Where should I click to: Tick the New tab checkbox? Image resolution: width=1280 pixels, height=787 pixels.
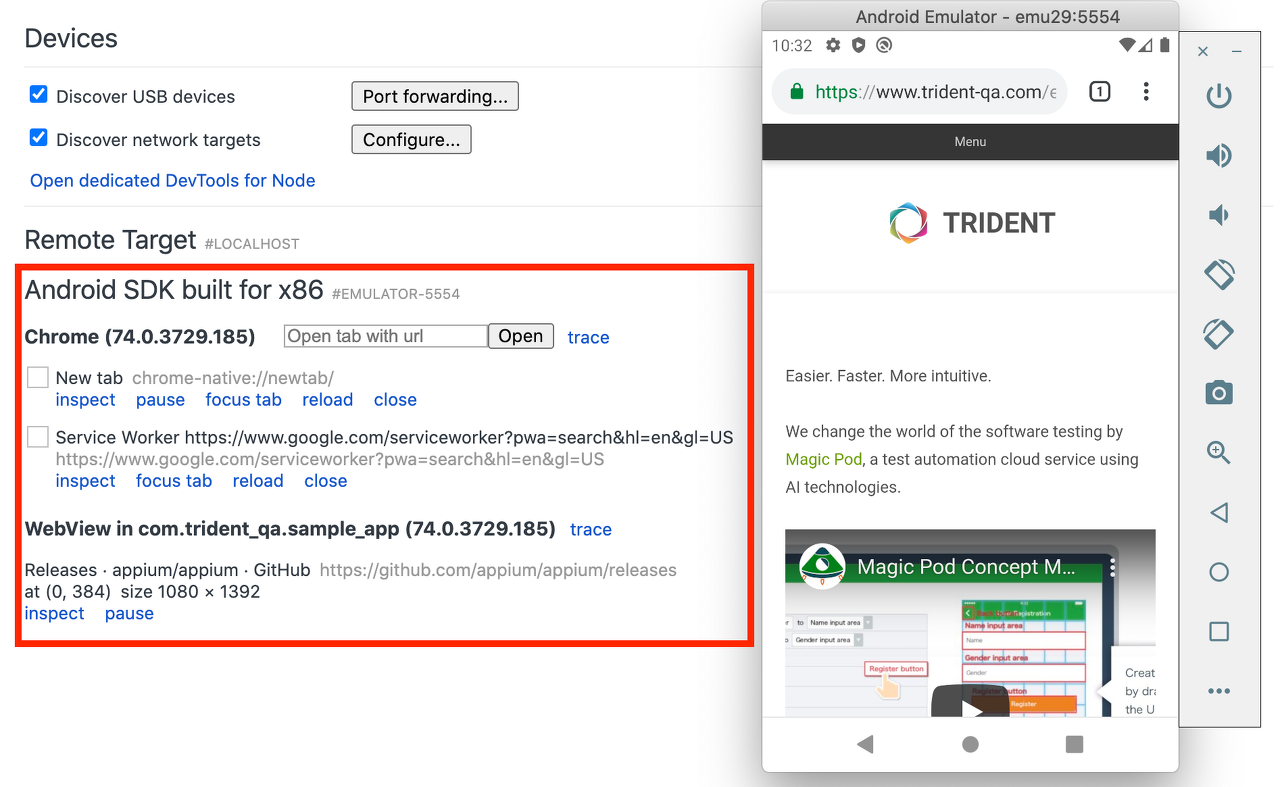(x=38, y=377)
